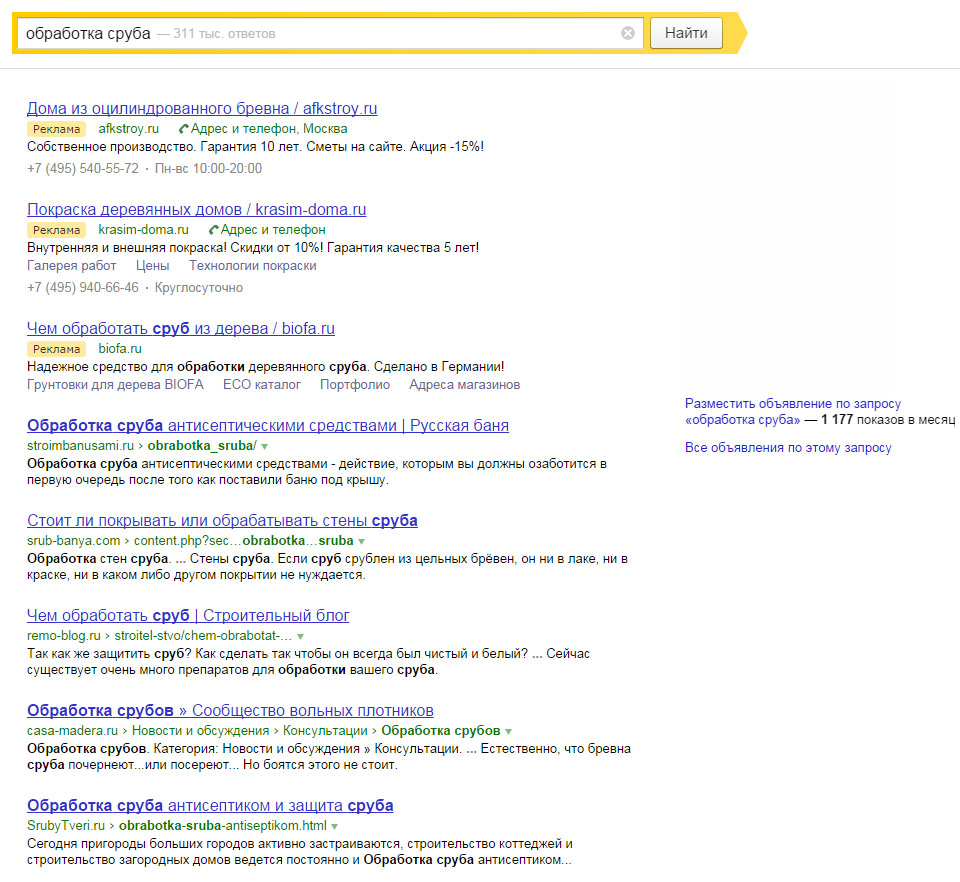Open Цены sitelink under krasim-doma
The image size is (960, 882).
click(x=152, y=266)
